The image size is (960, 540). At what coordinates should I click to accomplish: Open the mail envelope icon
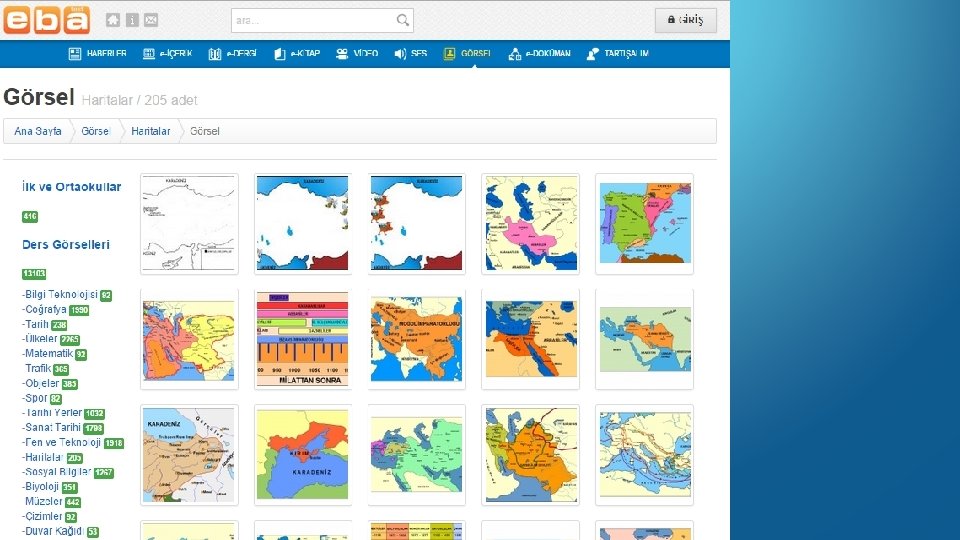click(151, 20)
